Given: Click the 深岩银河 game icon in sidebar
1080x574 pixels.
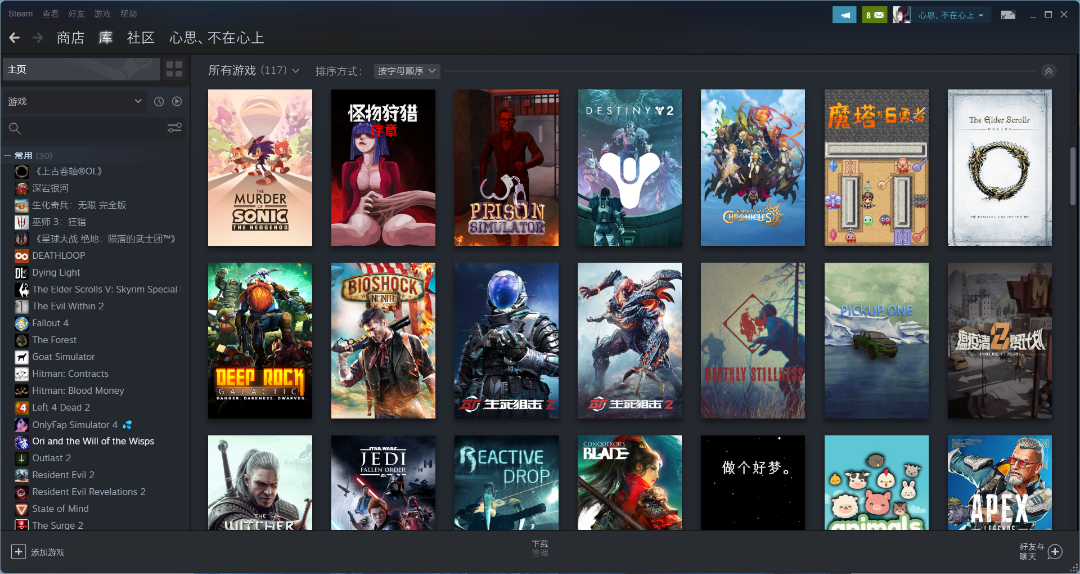Looking at the screenshot, I should 21,188.
